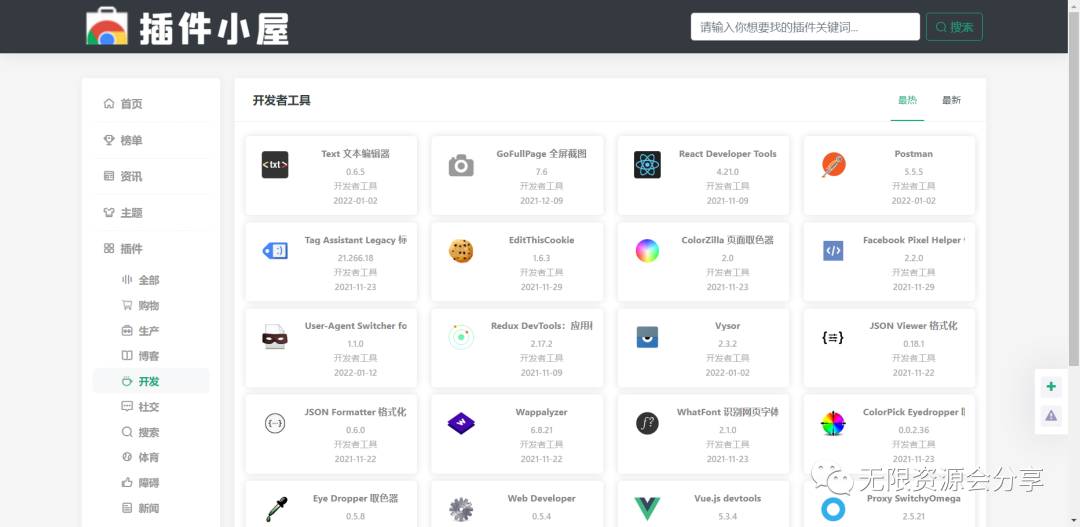
Task: Click the JSON Viewer icon
Action: click(833, 337)
